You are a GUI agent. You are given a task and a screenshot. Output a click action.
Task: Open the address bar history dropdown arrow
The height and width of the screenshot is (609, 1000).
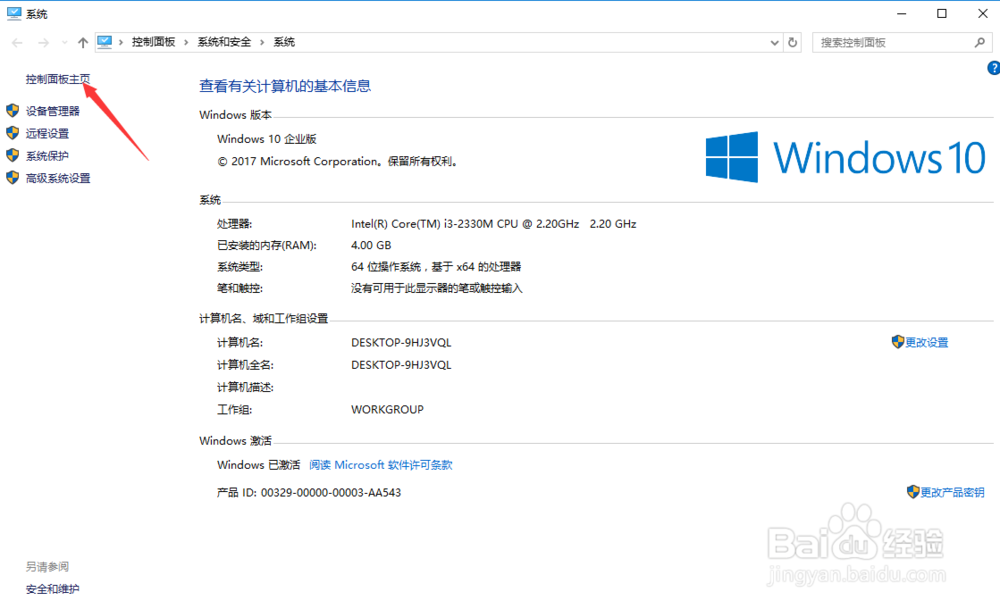coord(773,42)
